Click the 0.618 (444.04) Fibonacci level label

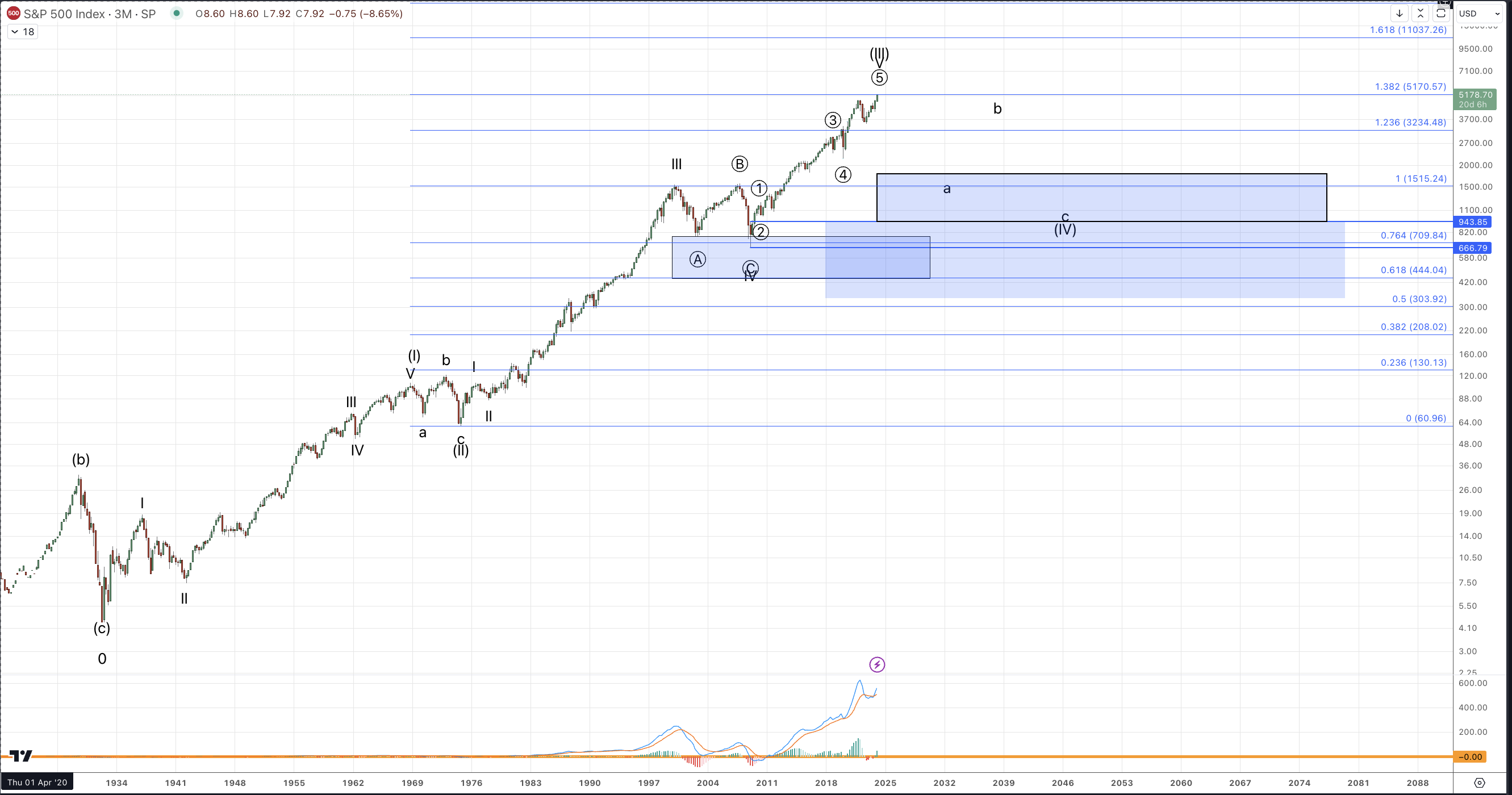[x=1413, y=270]
